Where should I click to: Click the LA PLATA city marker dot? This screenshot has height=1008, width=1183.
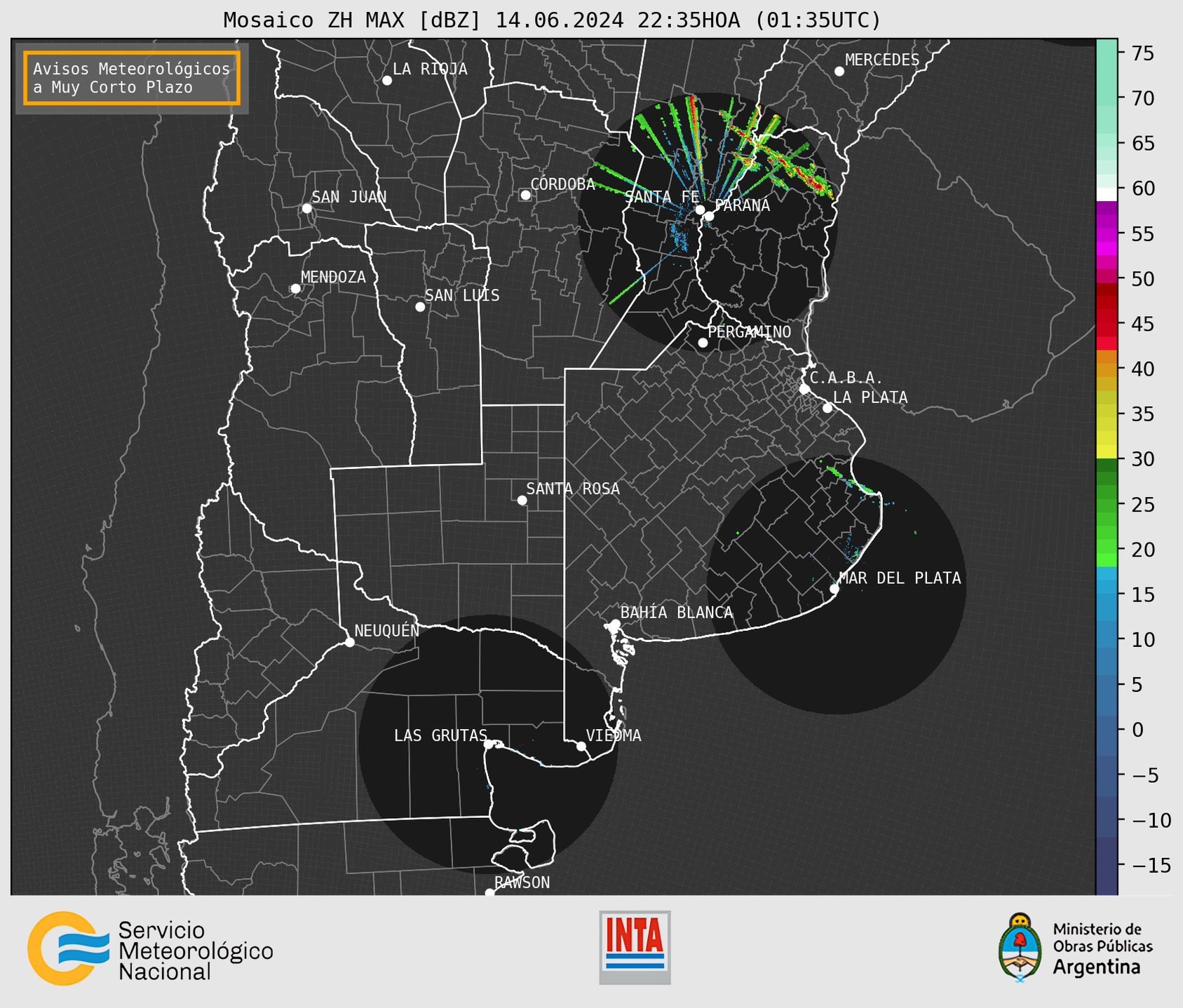point(827,408)
